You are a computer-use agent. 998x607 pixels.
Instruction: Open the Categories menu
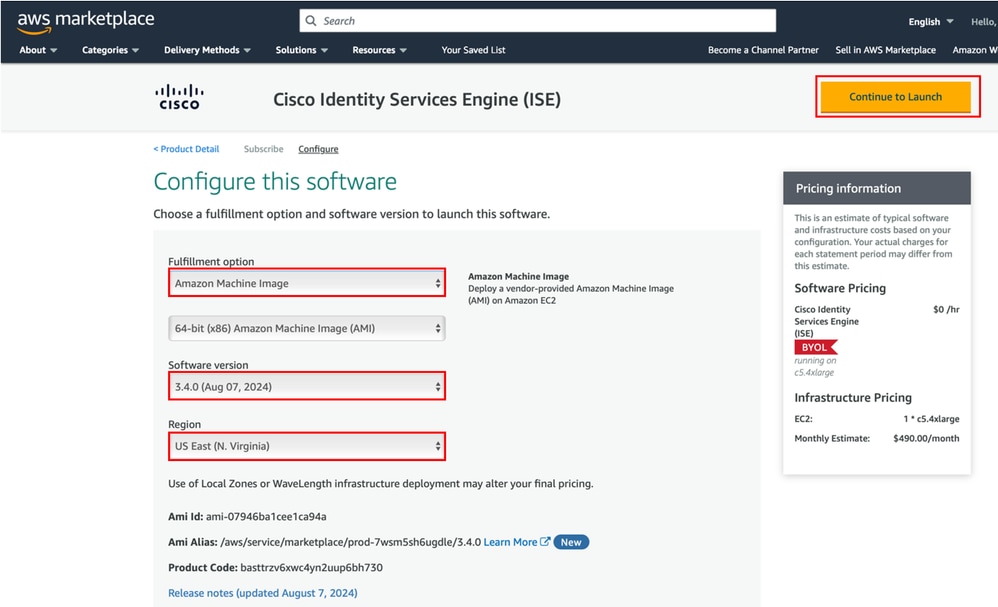point(110,49)
